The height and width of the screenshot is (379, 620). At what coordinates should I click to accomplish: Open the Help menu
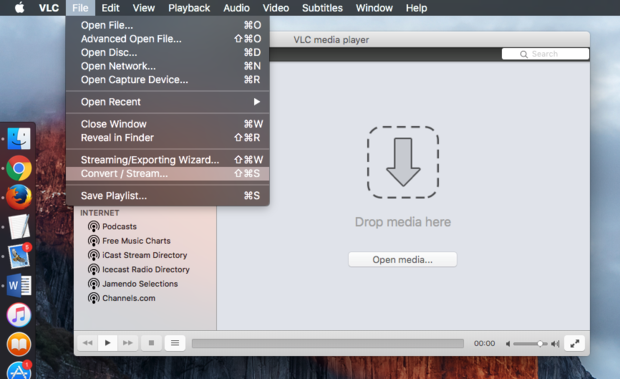coord(416,8)
